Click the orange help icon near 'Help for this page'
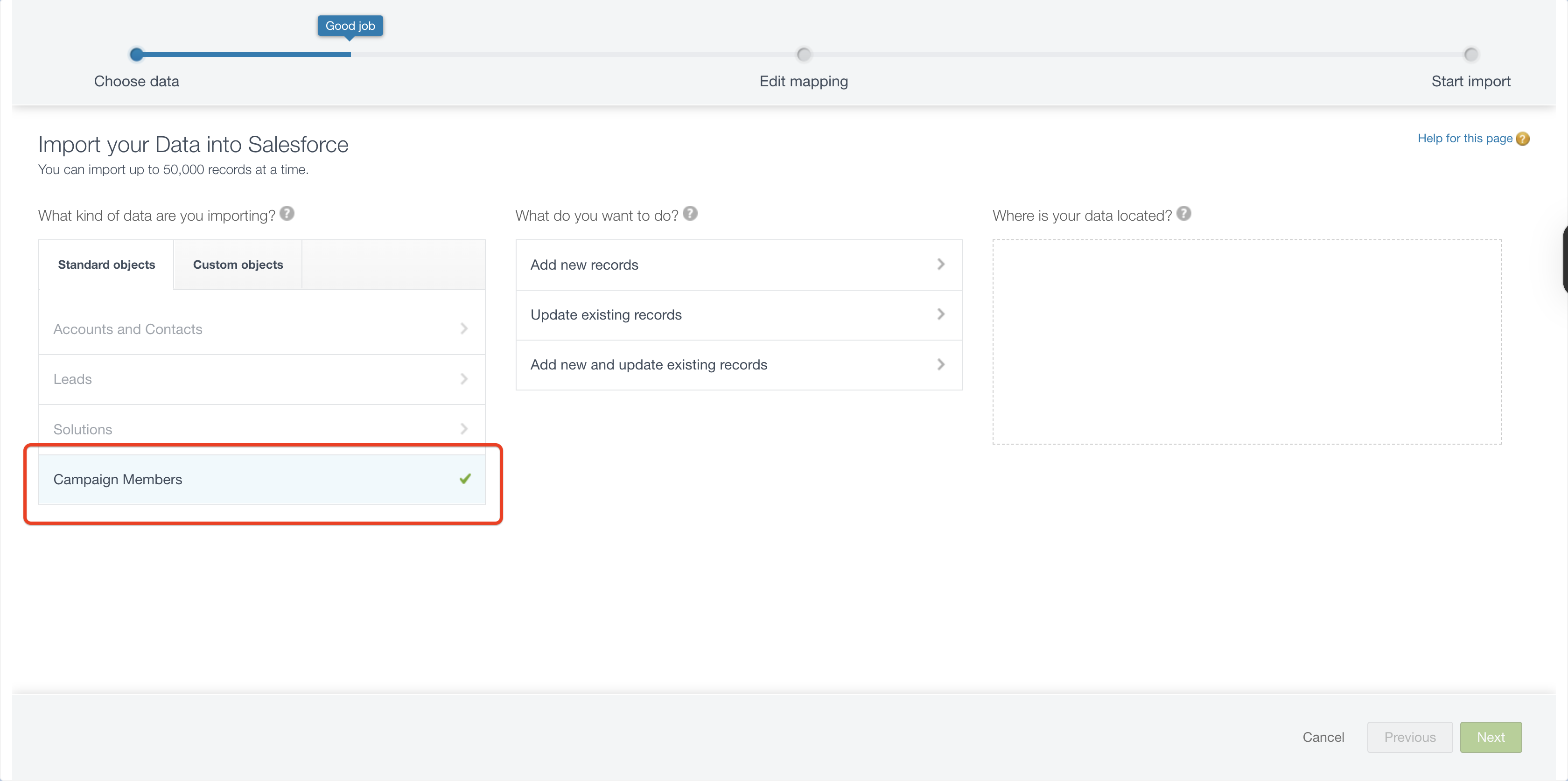This screenshot has height=781, width=1568. pyautogui.click(x=1522, y=139)
